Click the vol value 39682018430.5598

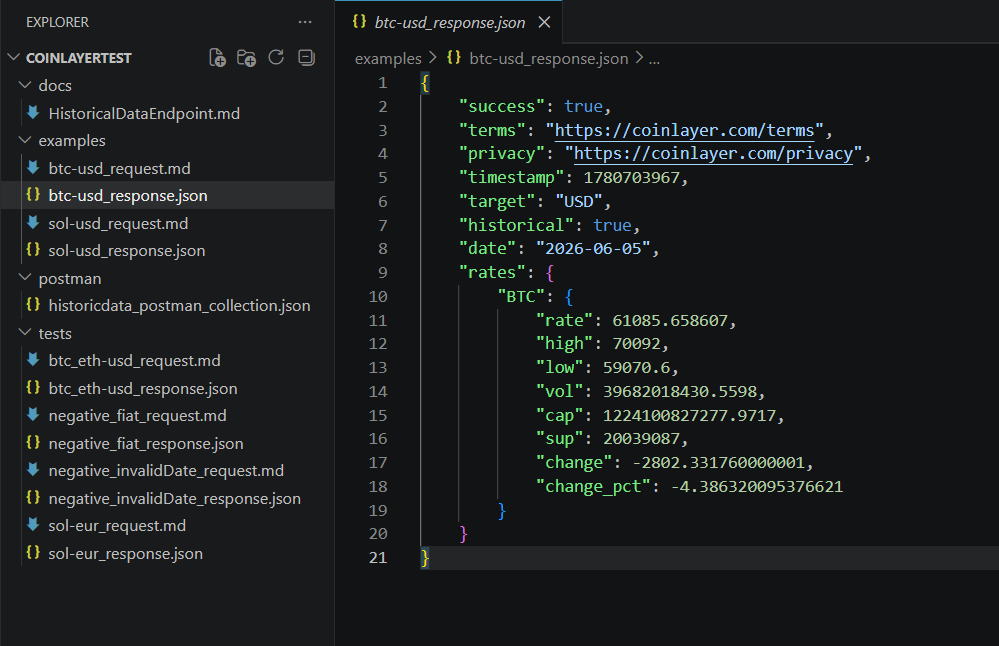click(x=679, y=392)
